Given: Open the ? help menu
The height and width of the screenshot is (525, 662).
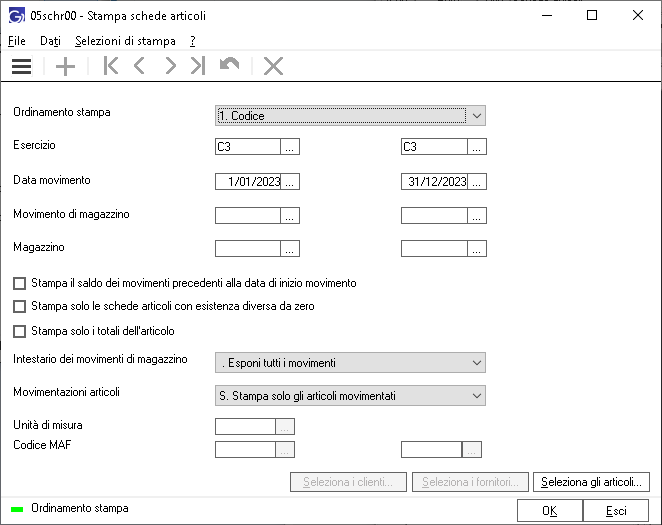Looking at the screenshot, I should tap(193, 41).
